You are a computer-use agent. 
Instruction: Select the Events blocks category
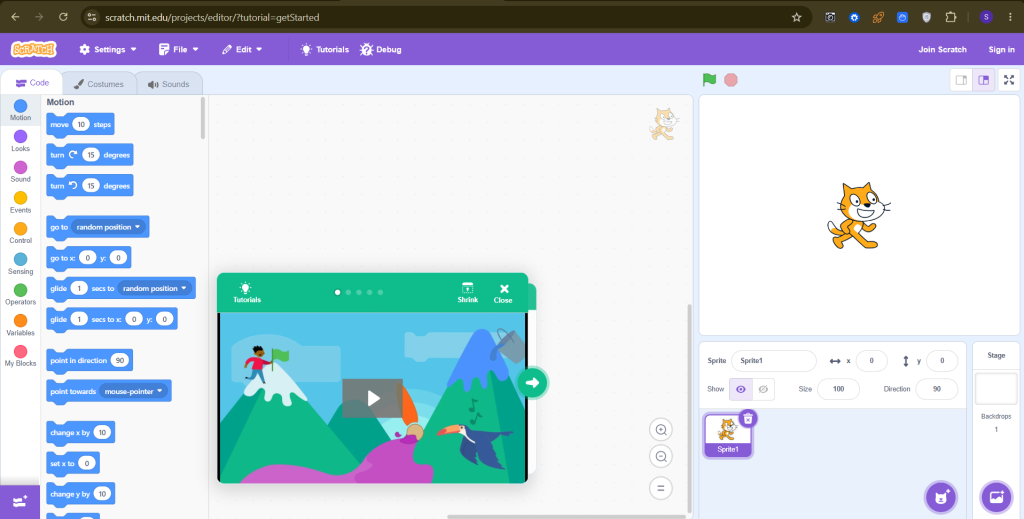tap(20, 202)
